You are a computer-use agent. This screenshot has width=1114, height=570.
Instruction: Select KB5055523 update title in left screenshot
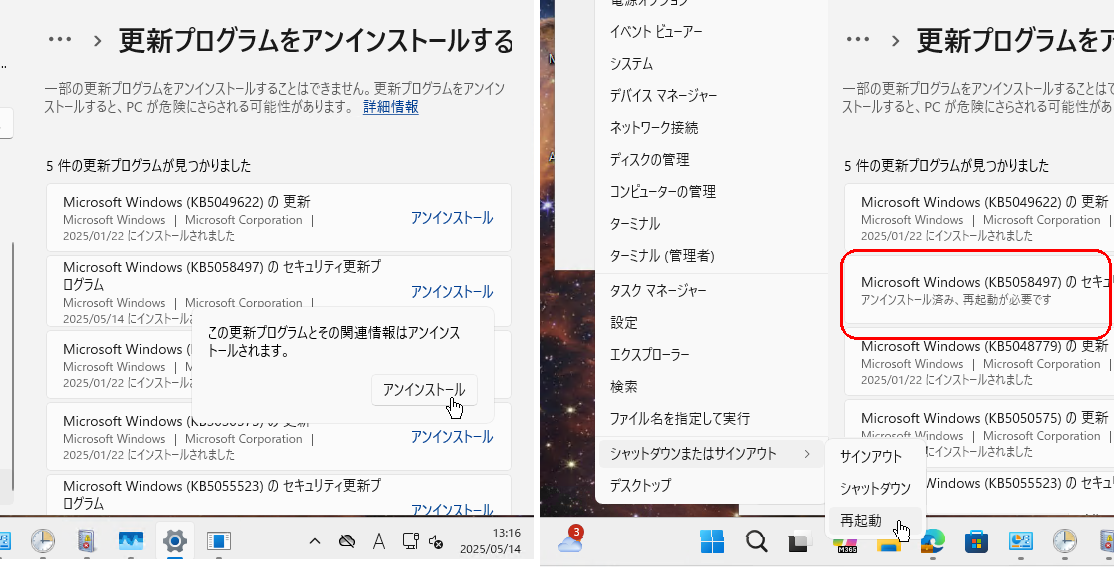(x=222, y=495)
